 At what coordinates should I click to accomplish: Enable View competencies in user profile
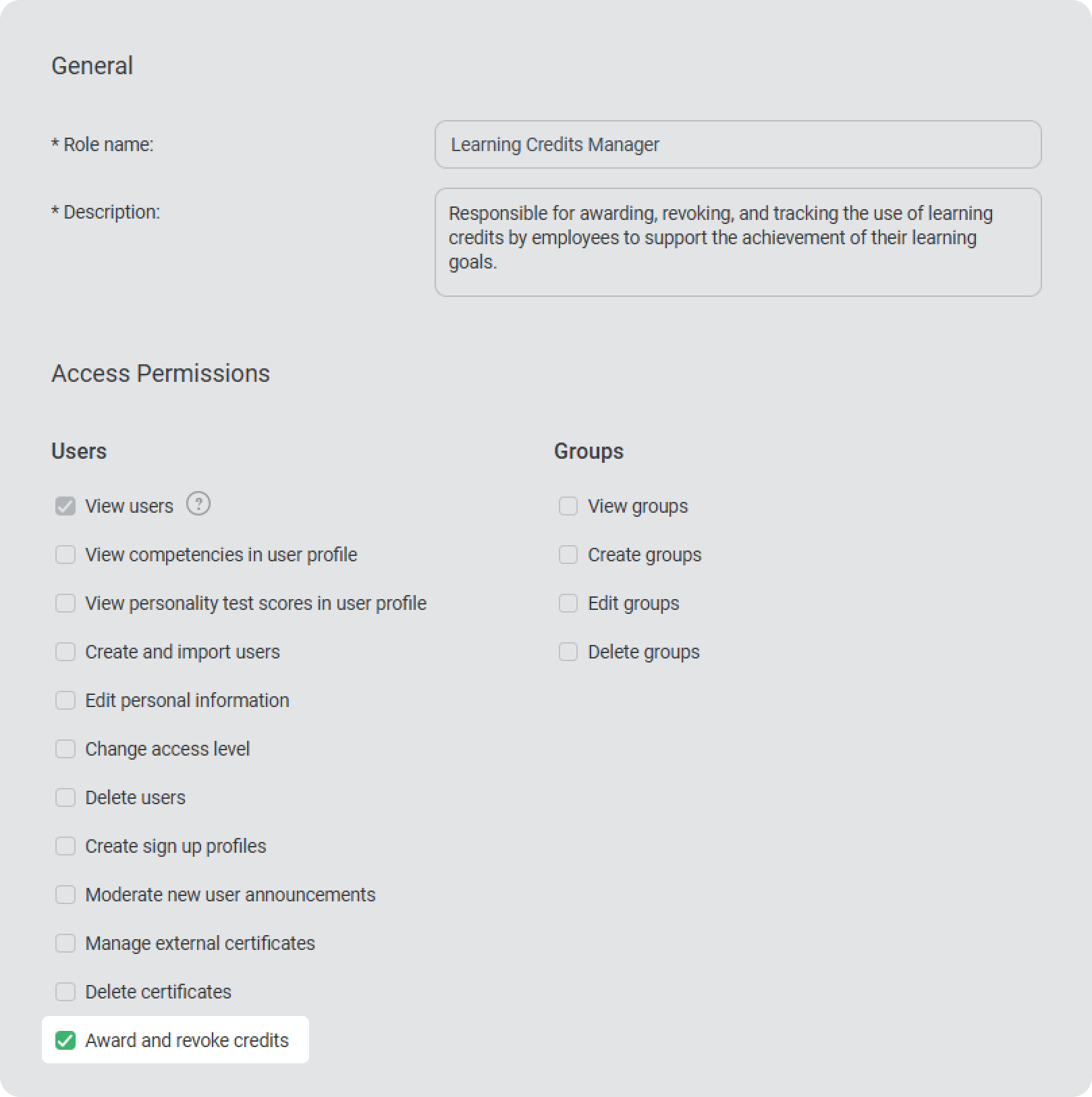coord(65,555)
